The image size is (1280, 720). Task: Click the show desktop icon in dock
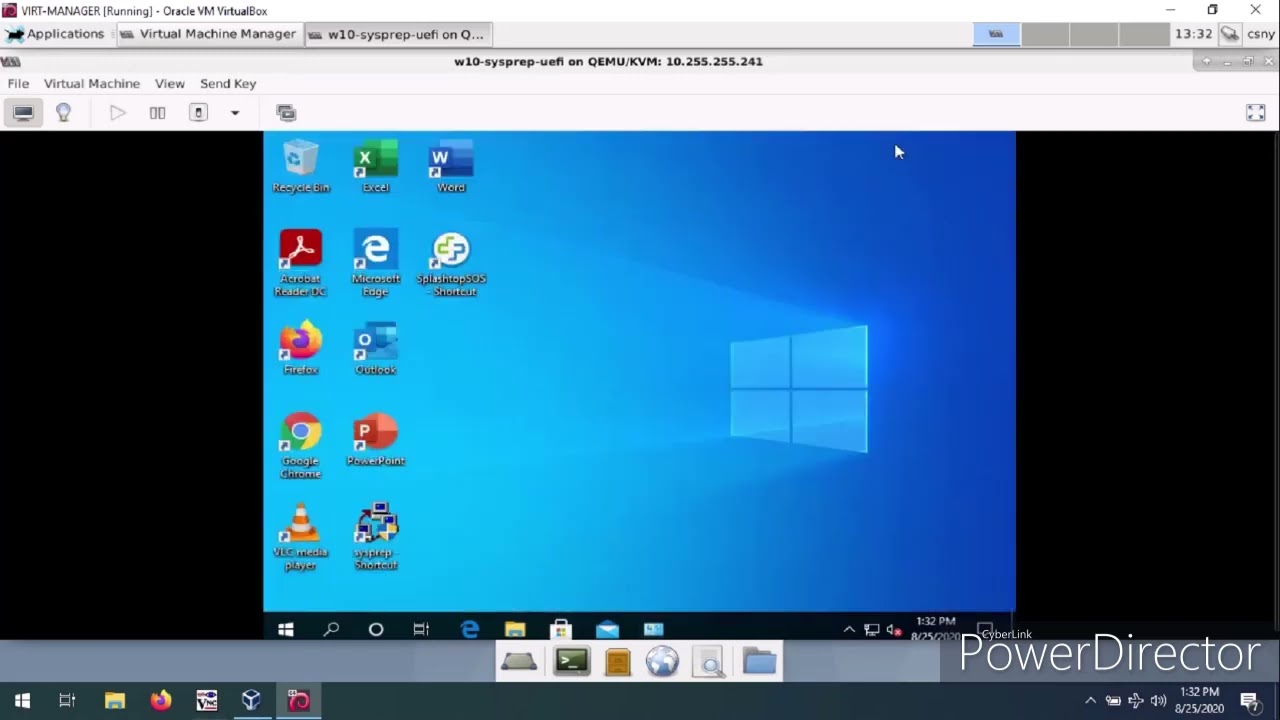click(519, 661)
